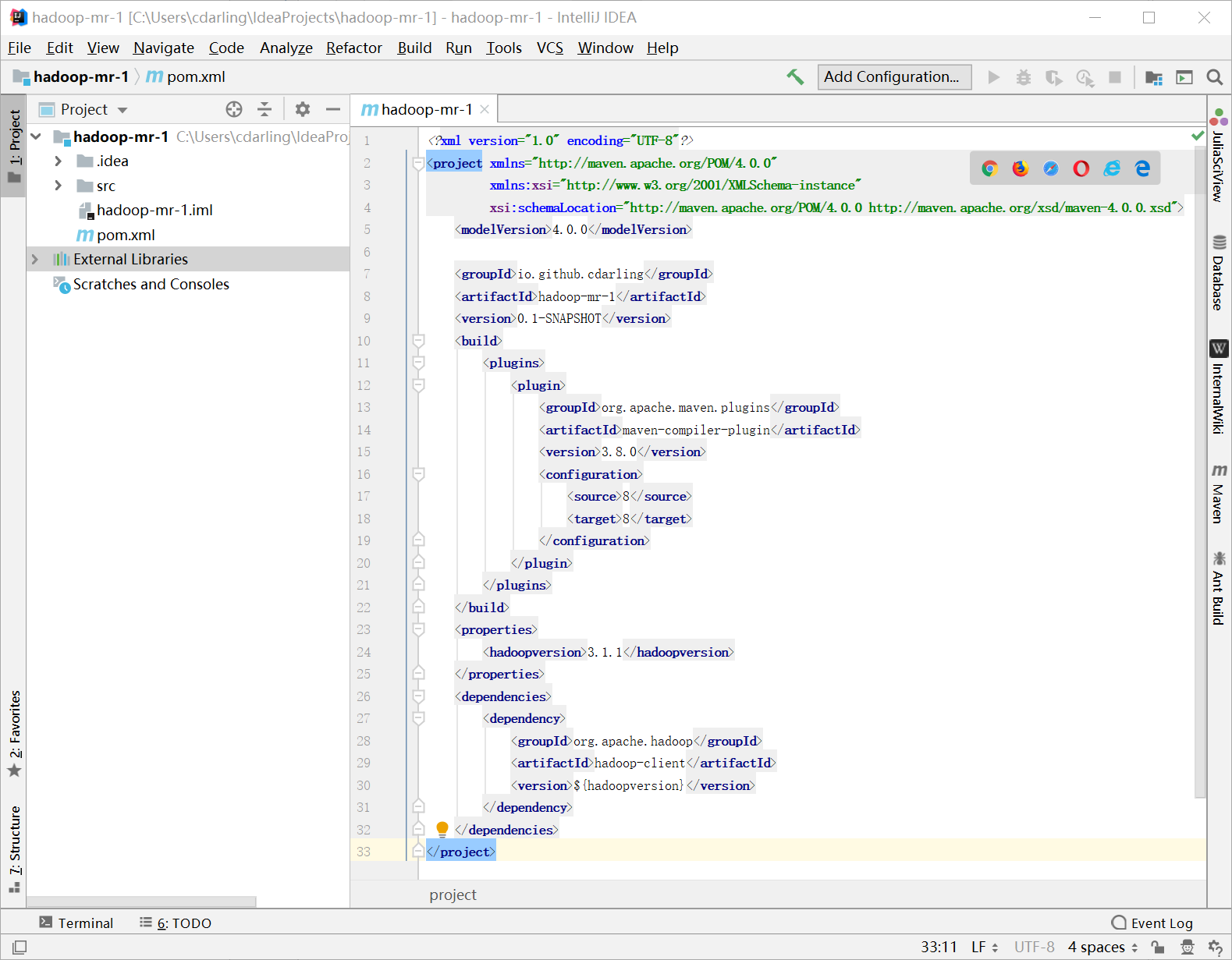The height and width of the screenshot is (960, 1232).
Task: Open Project Structure icon in toolbar
Action: tap(1153, 77)
